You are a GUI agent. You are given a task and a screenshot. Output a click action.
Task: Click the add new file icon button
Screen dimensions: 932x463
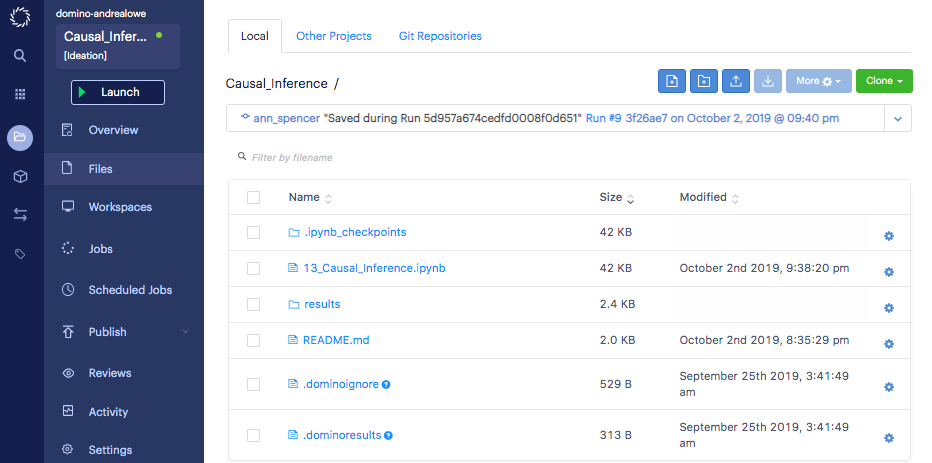pyautogui.click(x=672, y=81)
